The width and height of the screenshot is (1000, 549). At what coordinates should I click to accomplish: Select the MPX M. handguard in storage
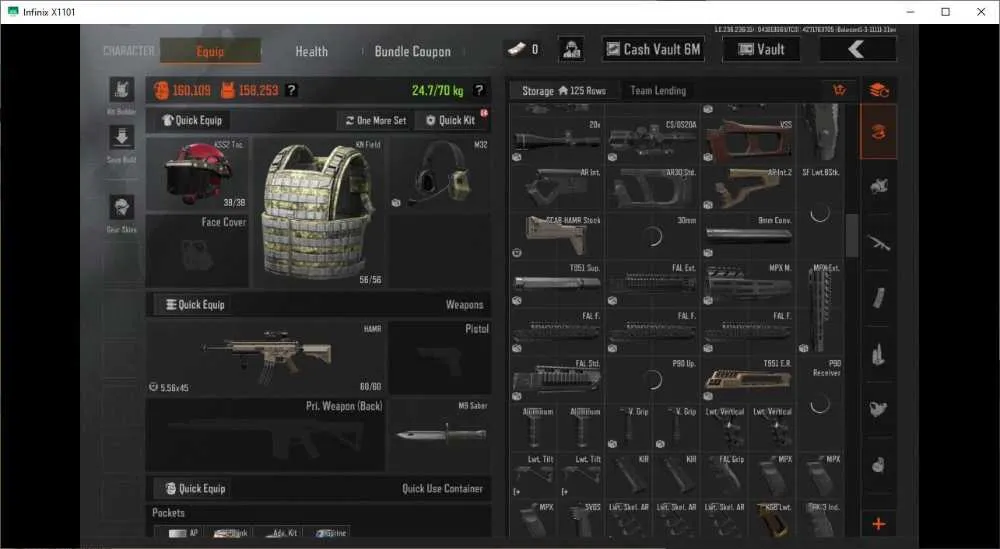click(748, 283)
